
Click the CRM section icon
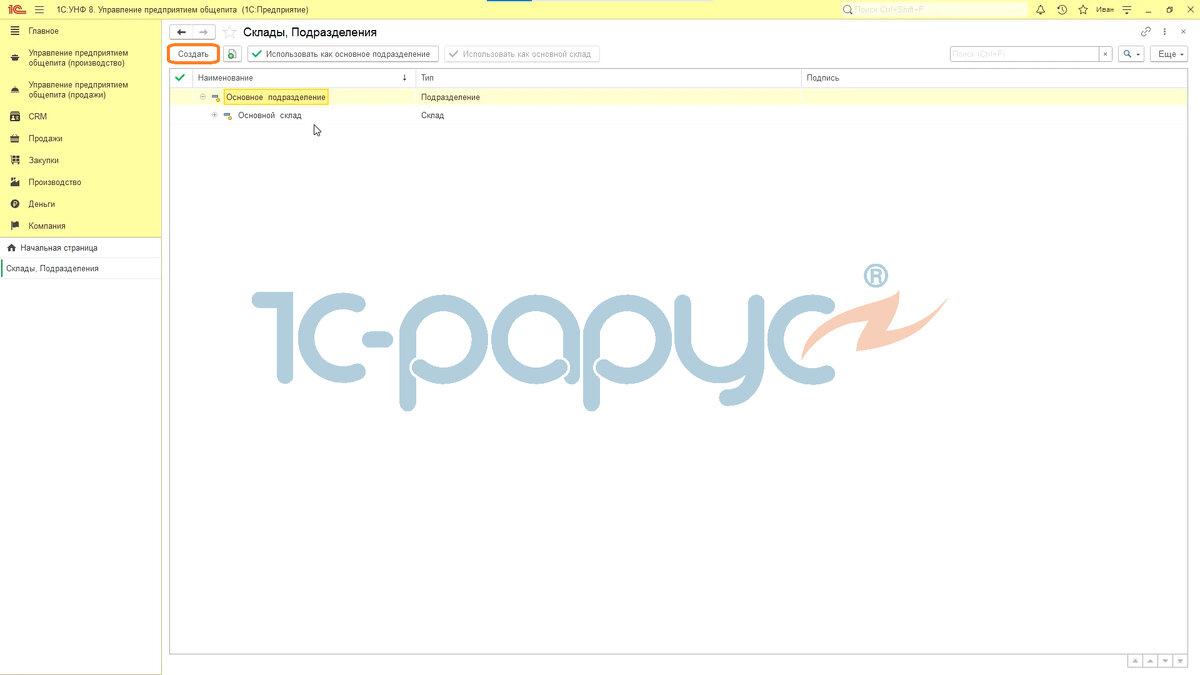pos(14,116)
